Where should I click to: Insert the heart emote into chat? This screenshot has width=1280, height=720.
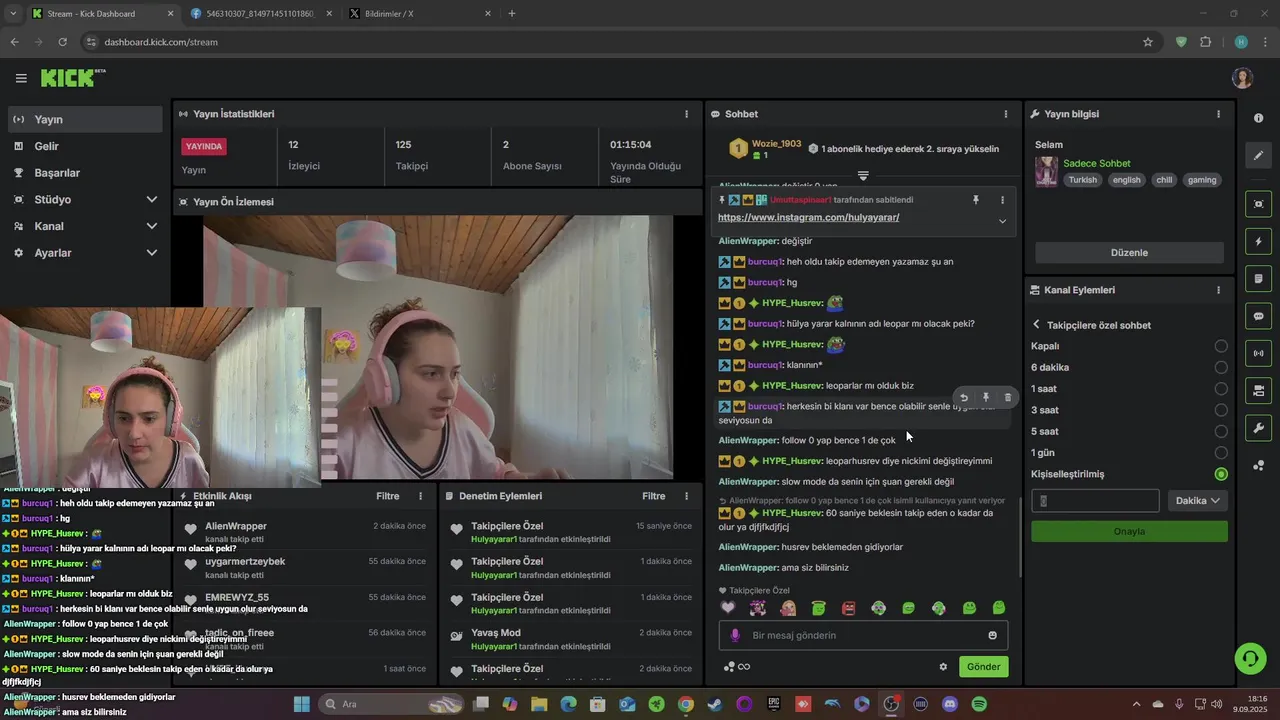(x=728, y=608)
